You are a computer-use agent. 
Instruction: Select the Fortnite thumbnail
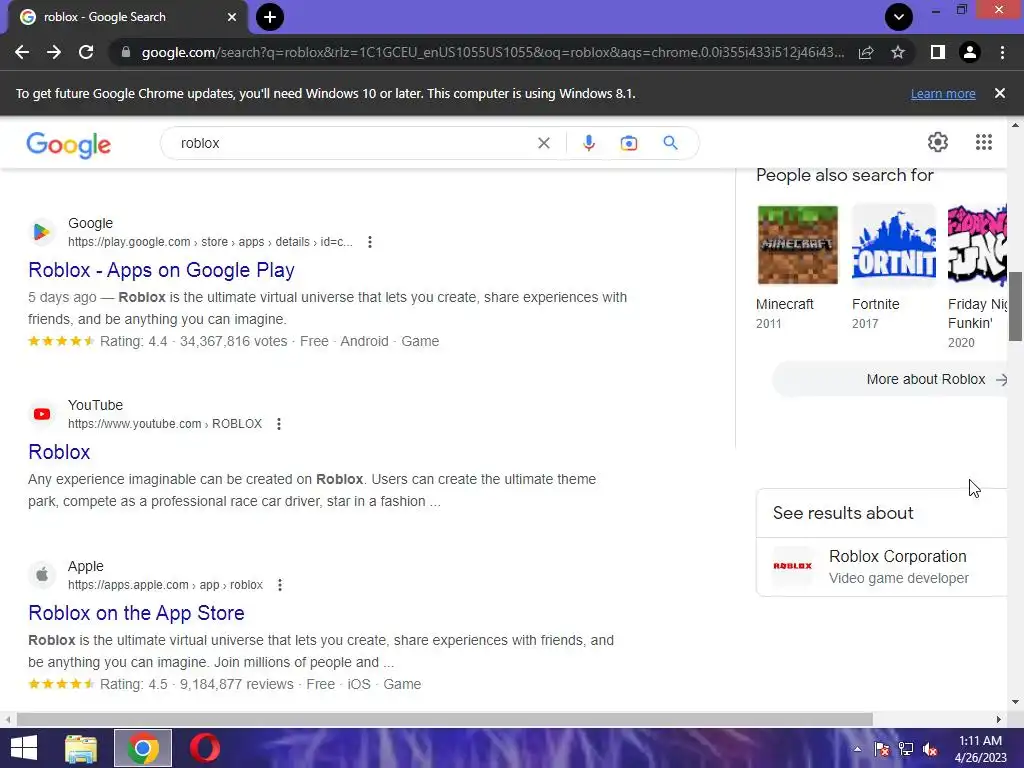(x=893, y=245)
